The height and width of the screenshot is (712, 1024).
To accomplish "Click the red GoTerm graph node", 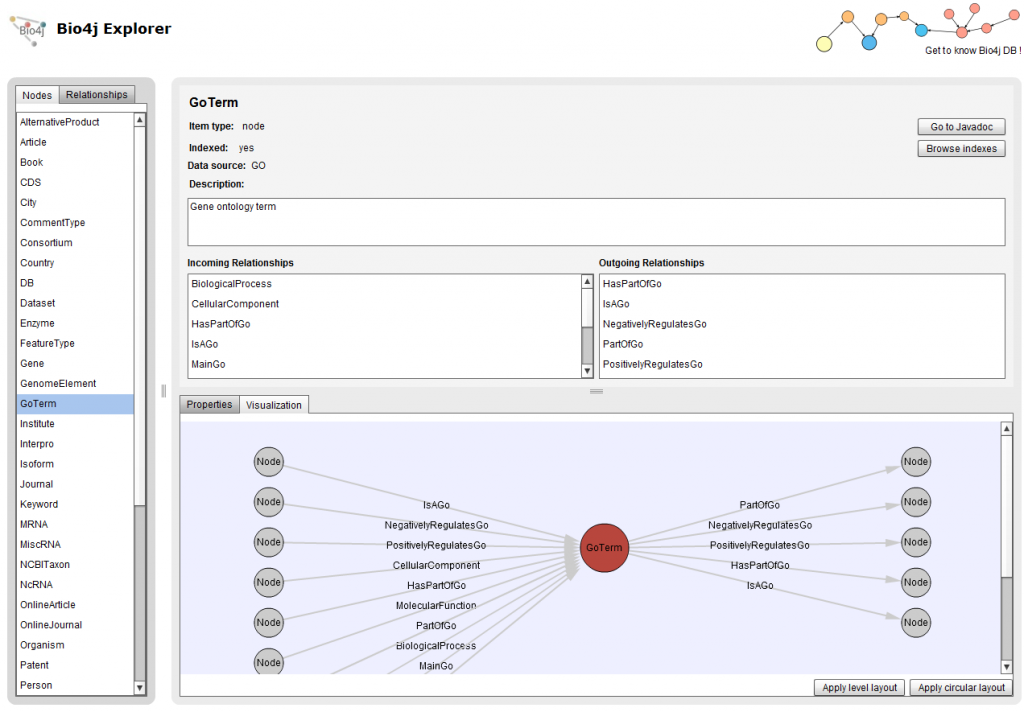I will pos(604,547).
